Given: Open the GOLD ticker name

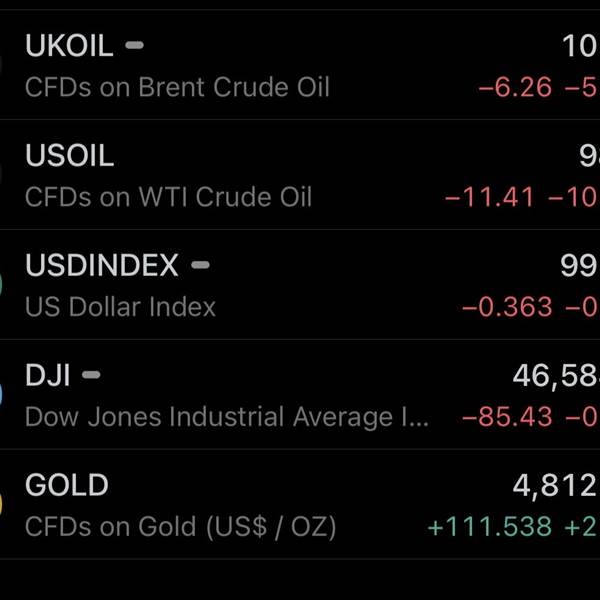Looking at the screenshot, I should pos(66,486).
